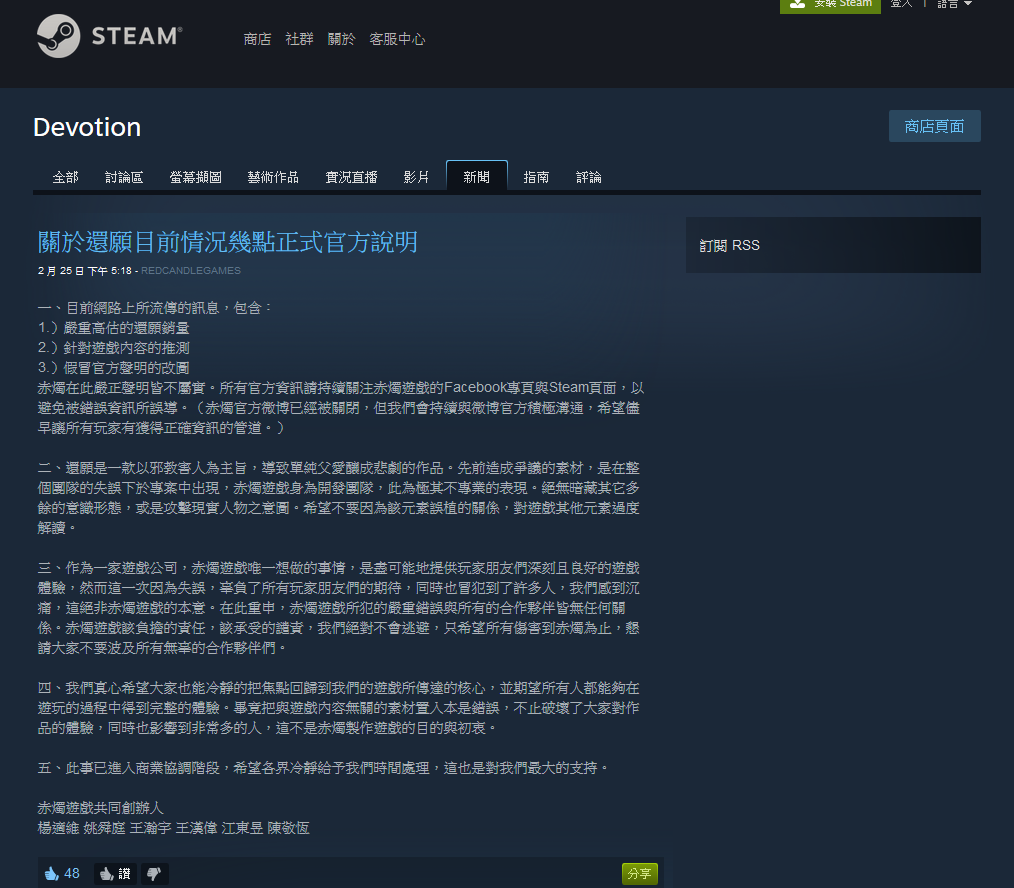Click the thumbs-down rate button
The height and width of the screenshot is (888, 1014).
click(x=154, y=874)
